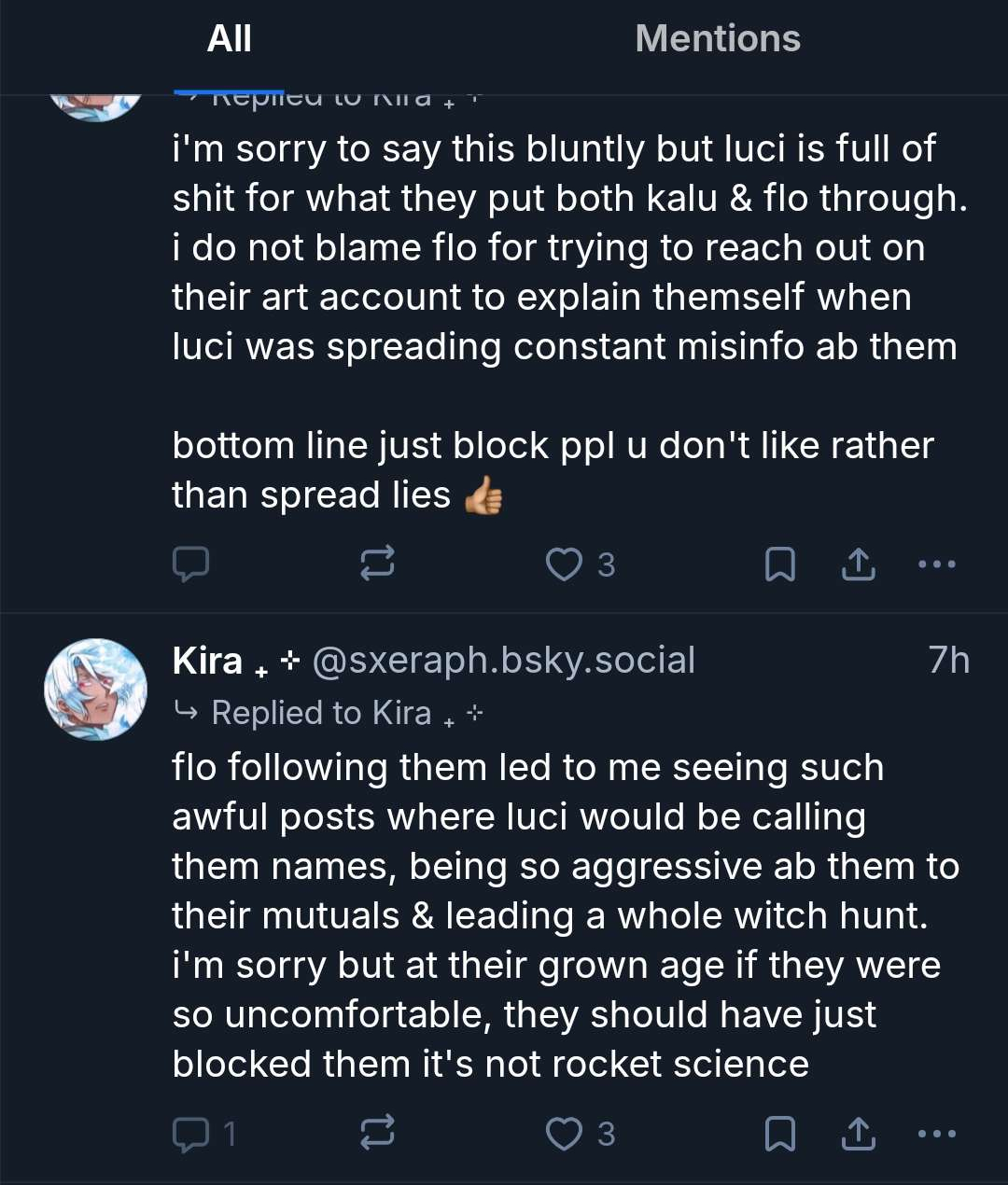Reply to the "luci is full of" post
The width and height of the screenshot is (1008, 1185).
coord(191,564)
